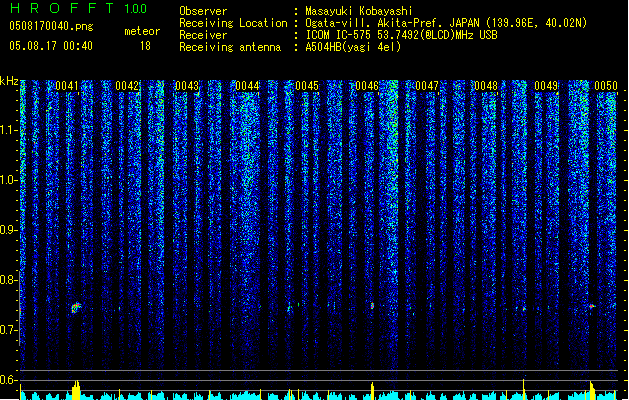Click the 0049 time marker
The image size is (629, 400).
tap(546, 86)
